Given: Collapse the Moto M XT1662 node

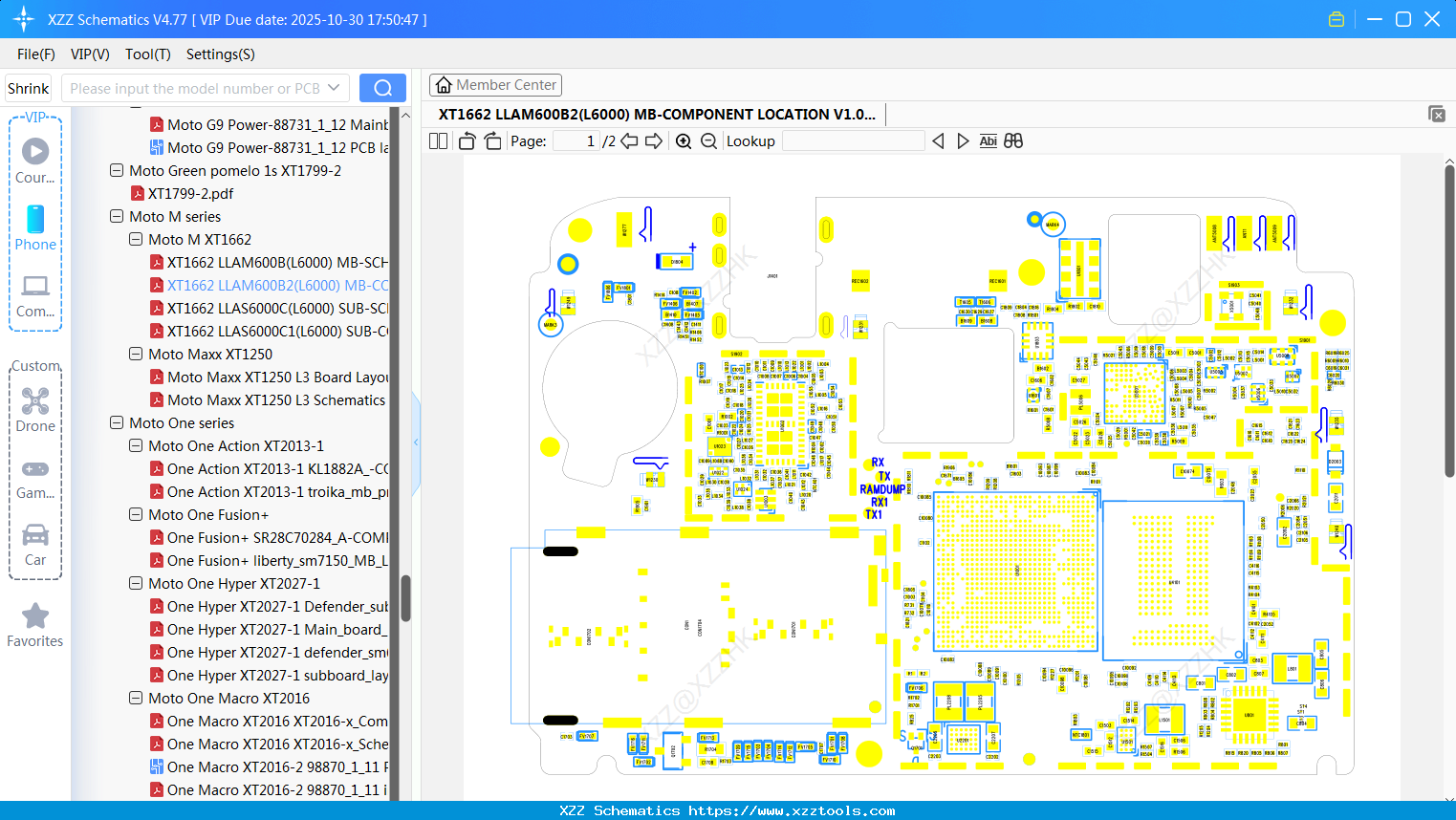Looking at the screenshot, I should pos(136,240).
